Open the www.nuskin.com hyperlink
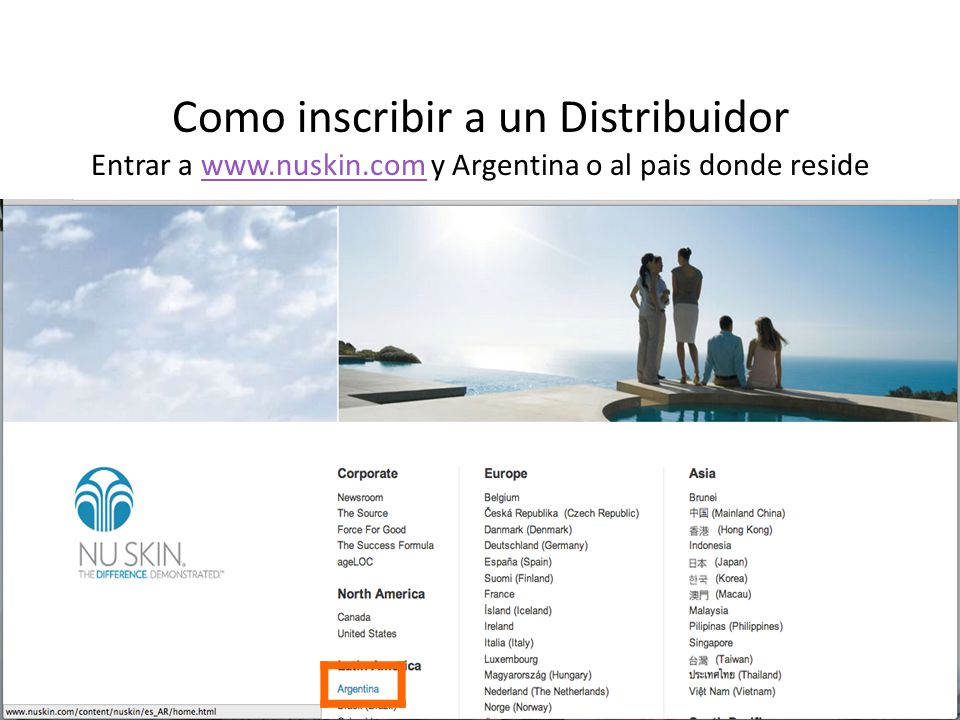The height and width of the screenshot is (720, 960). coord(313,165)
